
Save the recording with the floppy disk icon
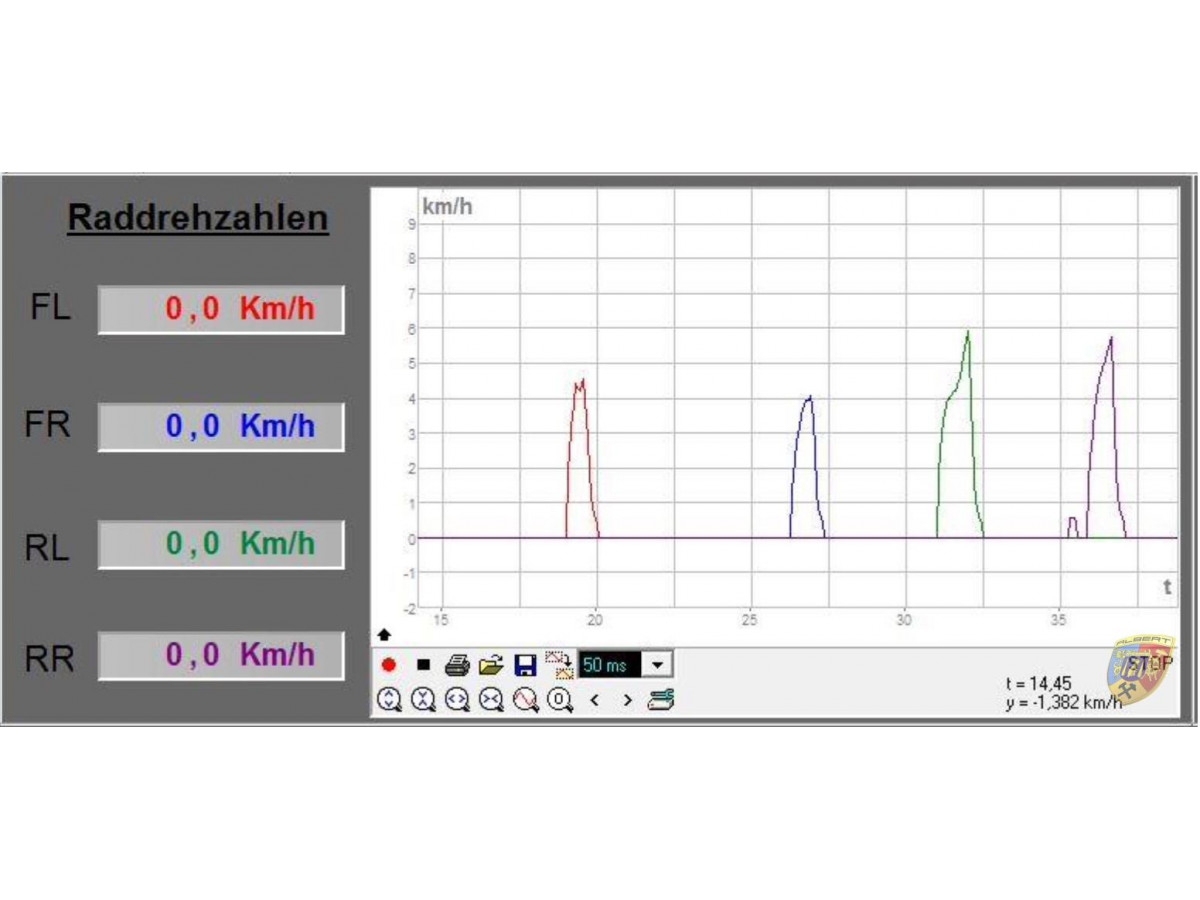[x=525, y=665]
